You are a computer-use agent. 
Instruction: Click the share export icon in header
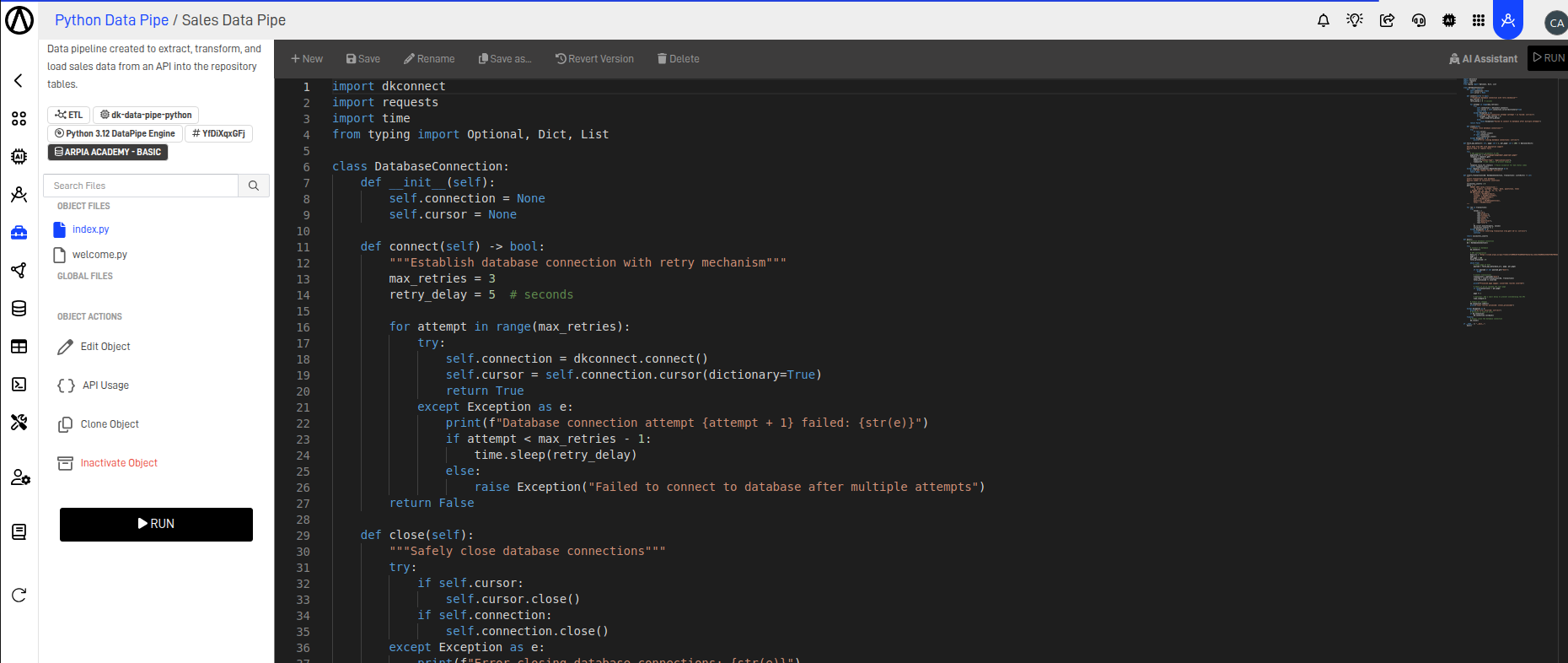coord(1387,20)
